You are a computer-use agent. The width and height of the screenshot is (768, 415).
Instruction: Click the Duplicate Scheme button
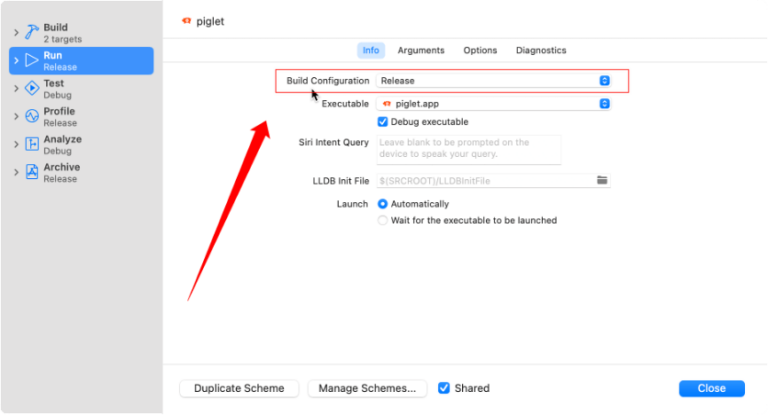pyautogui.click(x=239, y=388)
